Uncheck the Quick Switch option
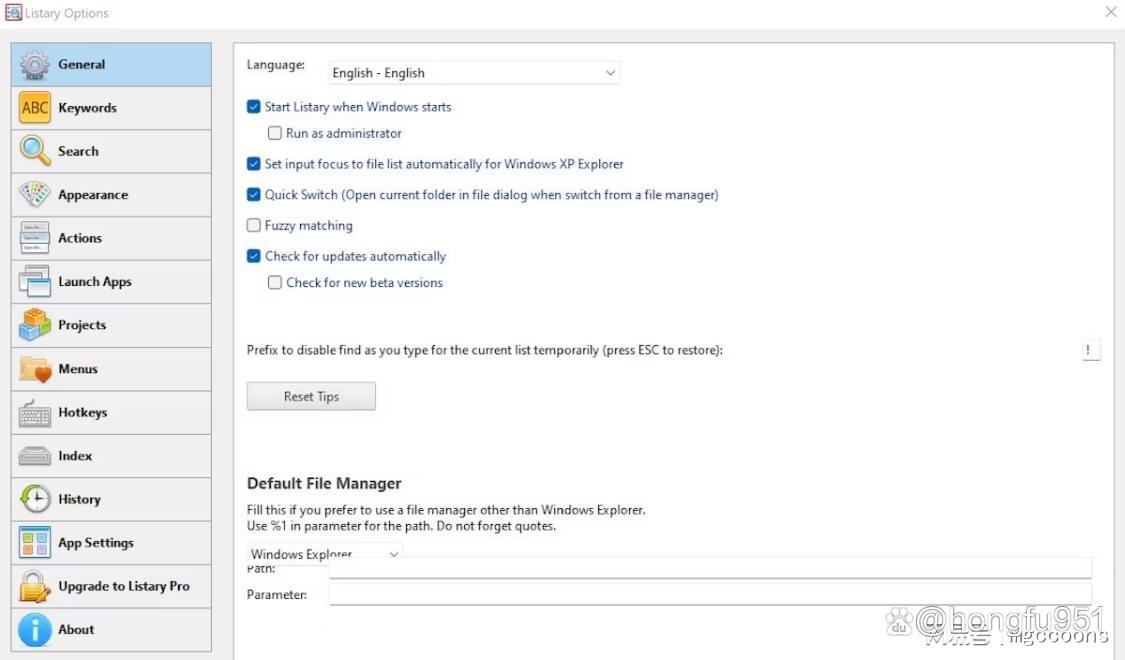The image size is (1125, 660). point(253,195)
